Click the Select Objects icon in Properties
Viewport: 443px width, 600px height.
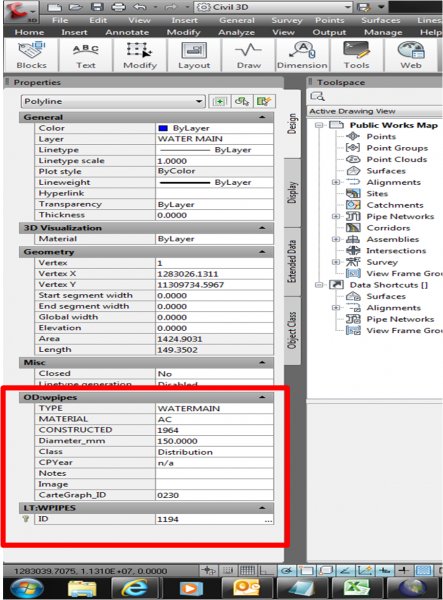tap(242, 101)
